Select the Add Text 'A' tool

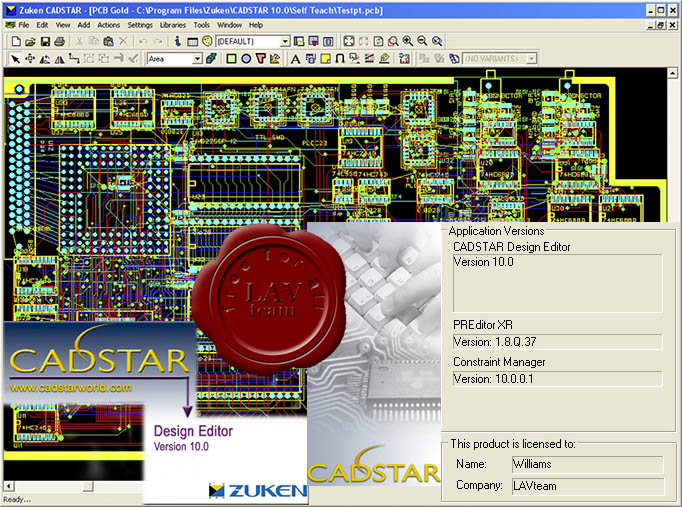point(295,58)
